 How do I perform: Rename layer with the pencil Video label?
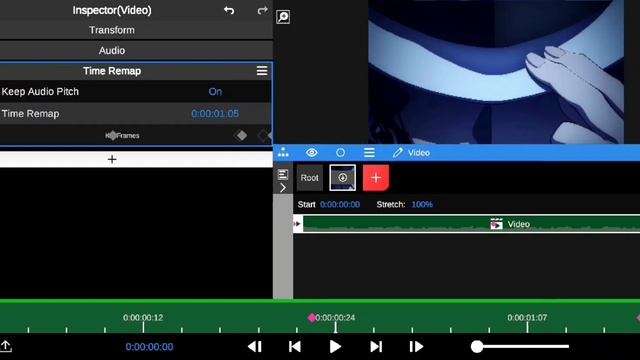[x=411, y=153]
